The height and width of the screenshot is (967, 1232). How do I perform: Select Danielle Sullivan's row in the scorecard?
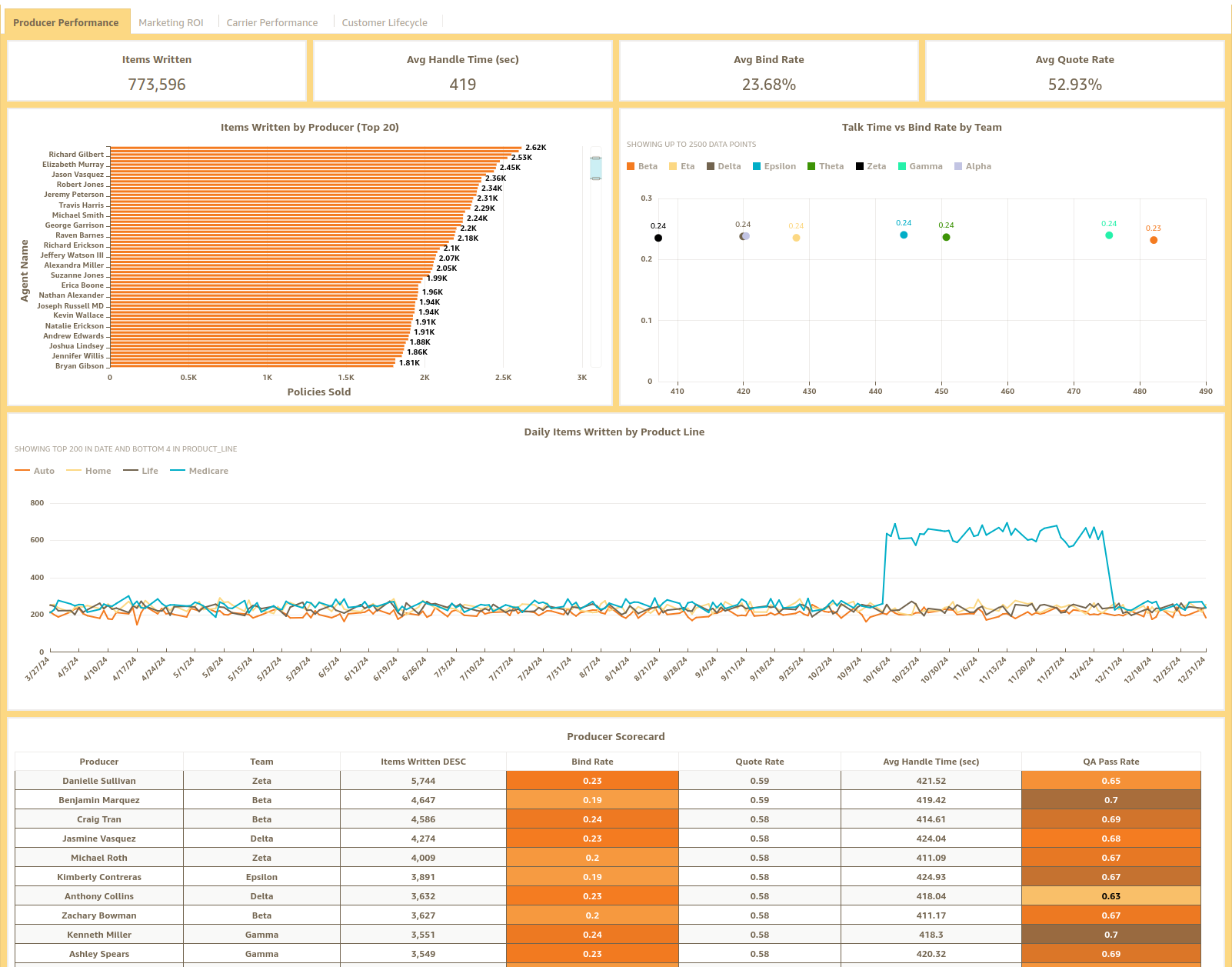pyautogui.click(x=99, y=780)
